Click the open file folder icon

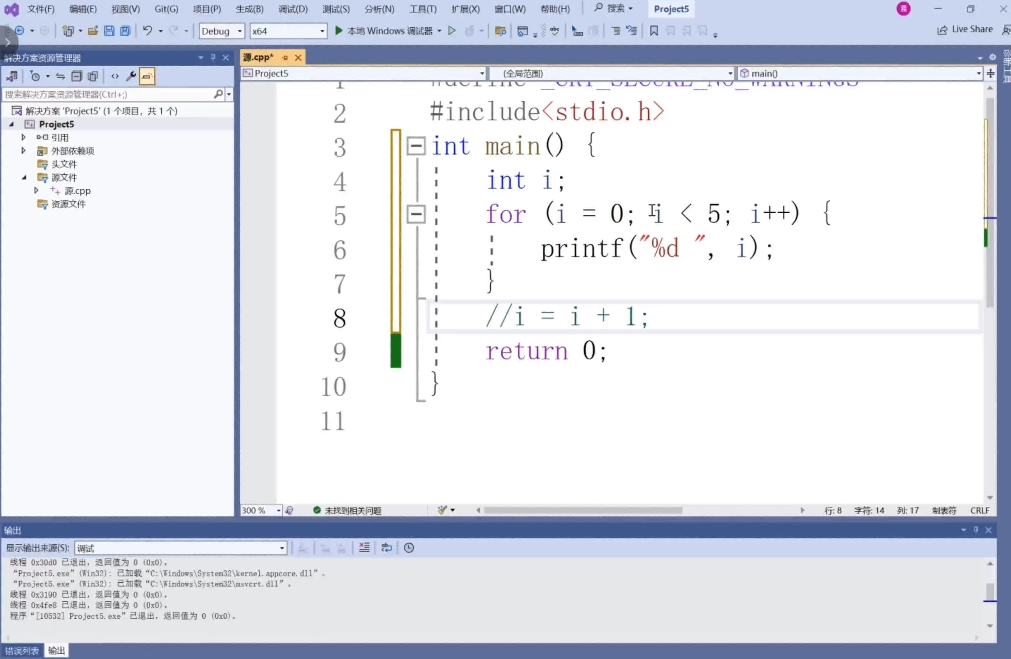click(x=93, y=31)
